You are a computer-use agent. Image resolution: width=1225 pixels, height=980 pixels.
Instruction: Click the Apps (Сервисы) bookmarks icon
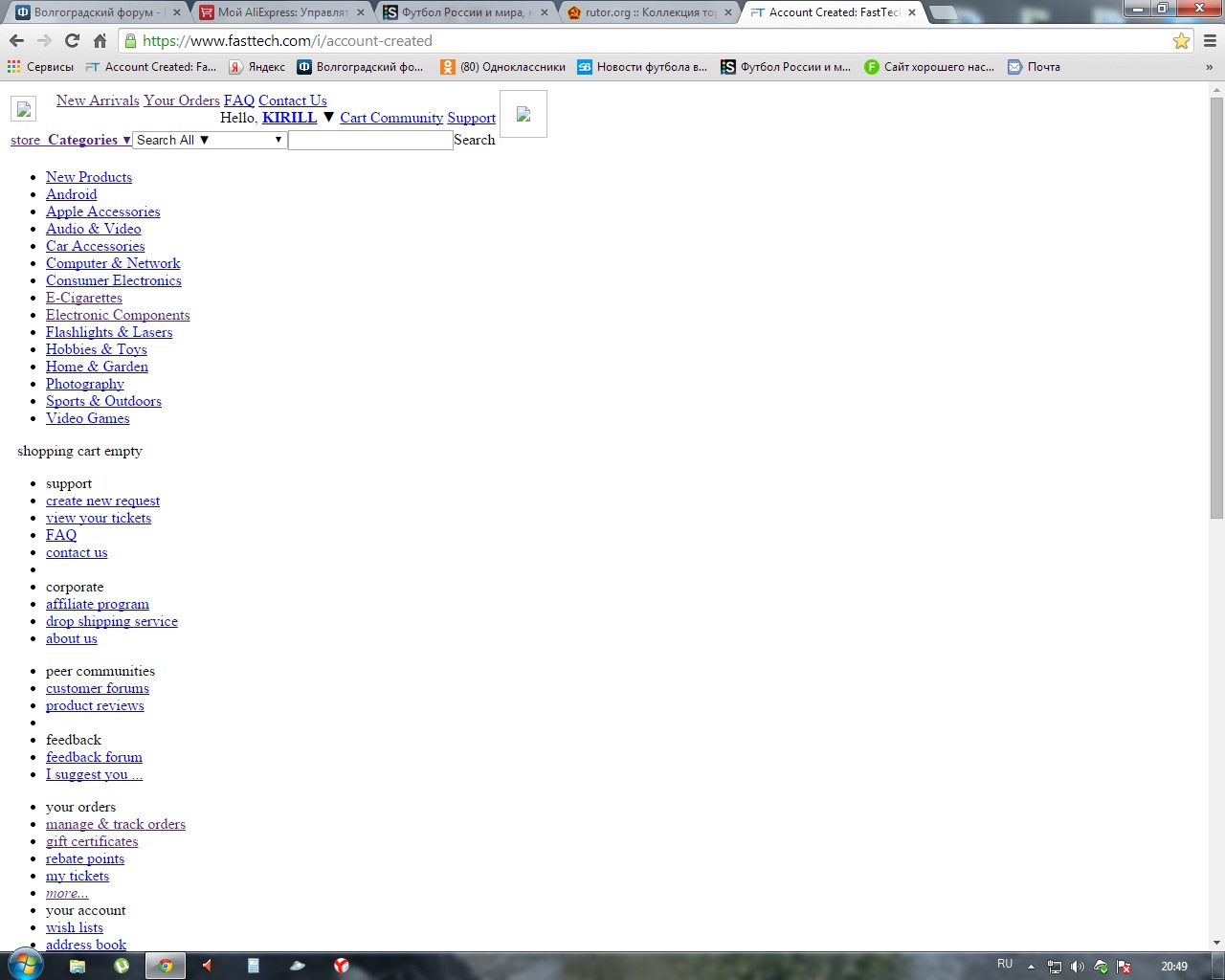(14, 67)
